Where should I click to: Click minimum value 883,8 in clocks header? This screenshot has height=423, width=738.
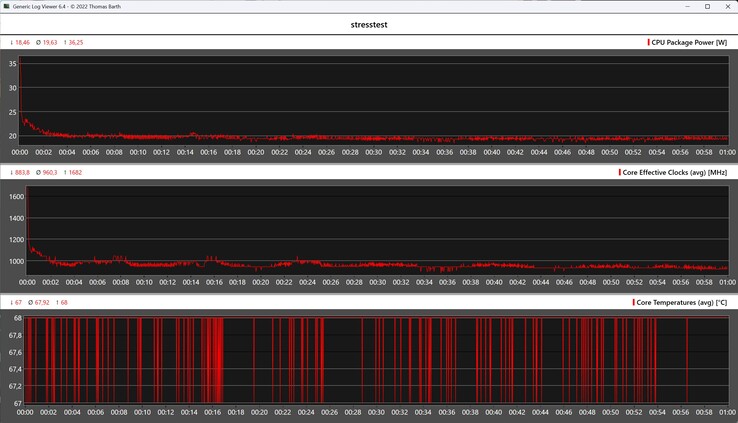20,173
